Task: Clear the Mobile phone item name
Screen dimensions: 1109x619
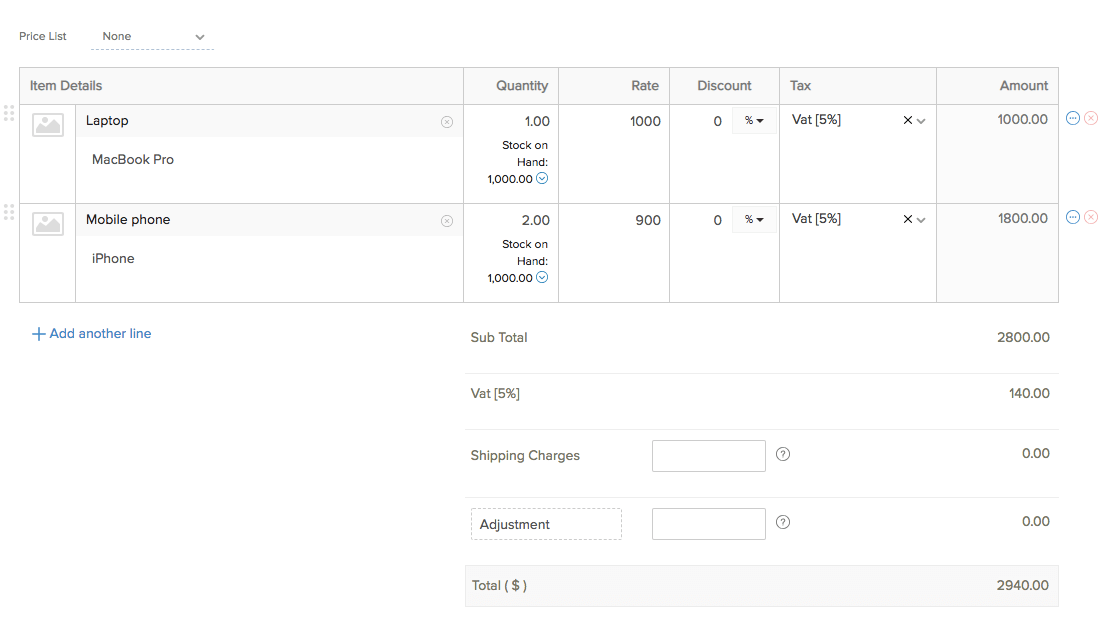Action: 447,221
